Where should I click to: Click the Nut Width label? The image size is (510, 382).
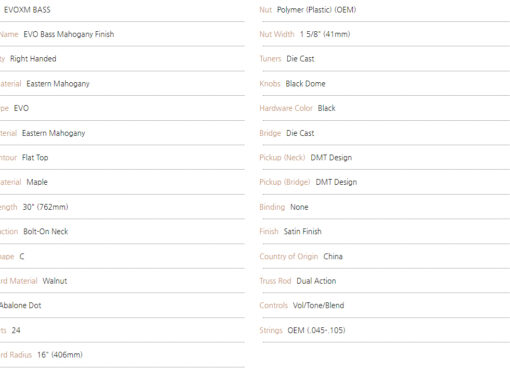click(x=277, y=34)
